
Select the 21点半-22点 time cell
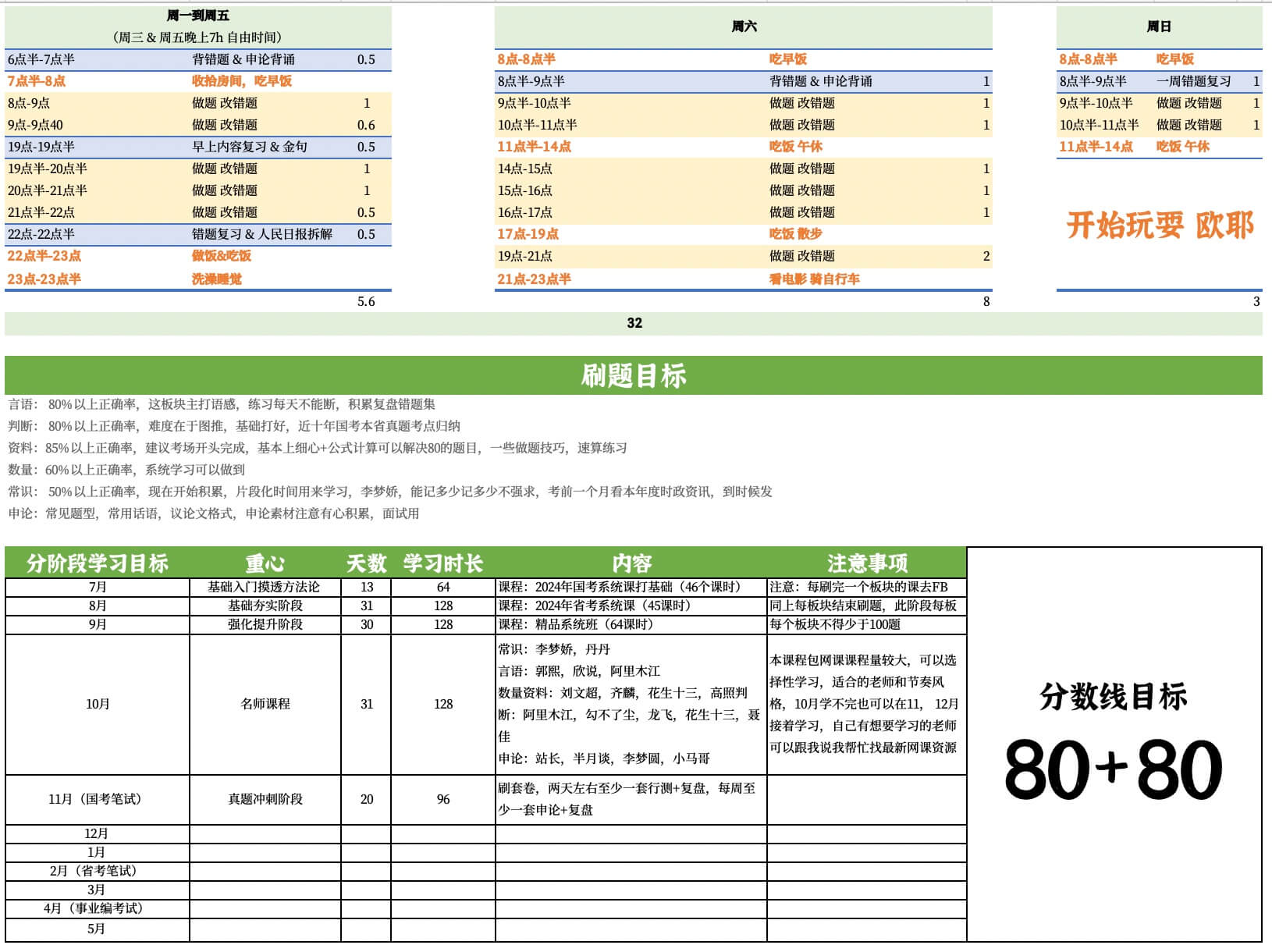pyautogui.click(x=41, y=212)
